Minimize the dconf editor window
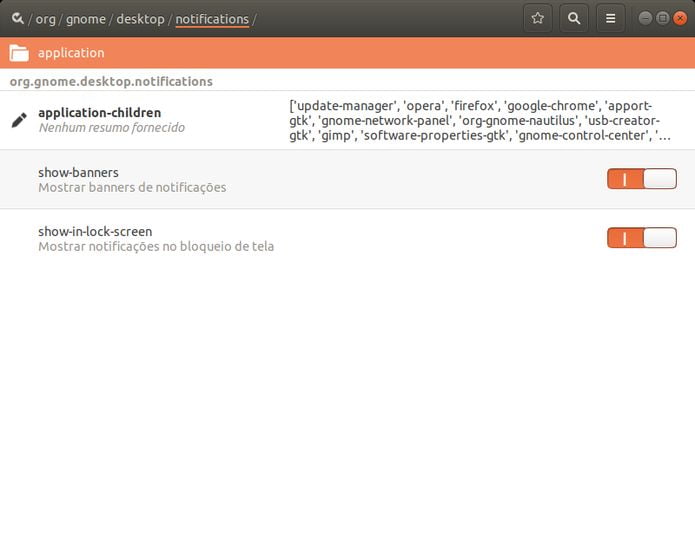 645,18
